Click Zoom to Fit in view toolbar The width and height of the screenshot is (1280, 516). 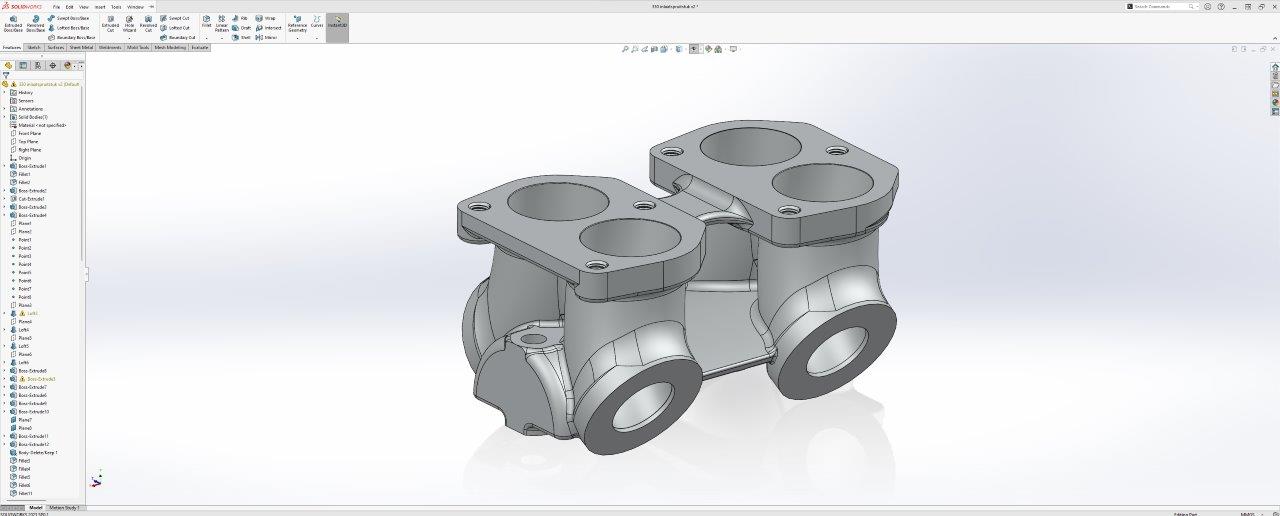(626, 48)
